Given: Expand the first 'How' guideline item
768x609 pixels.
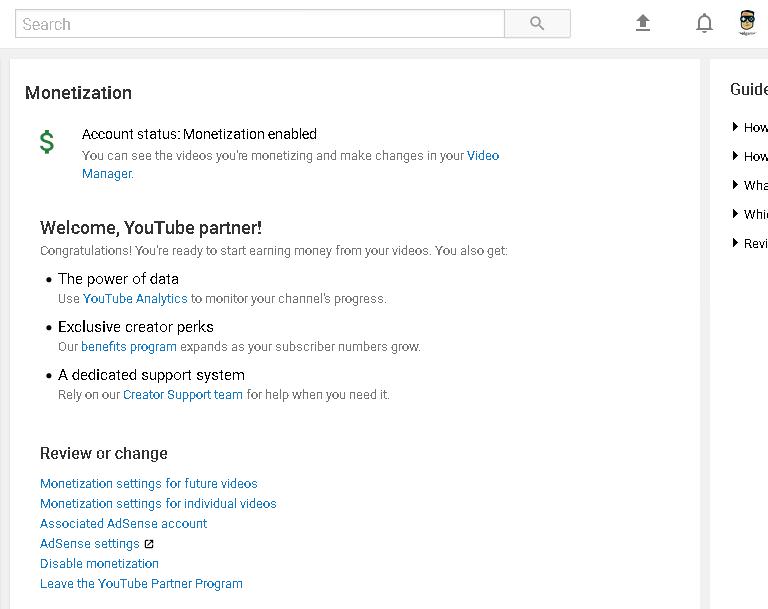Looking at the screenshot, I should tap(749, 127).
